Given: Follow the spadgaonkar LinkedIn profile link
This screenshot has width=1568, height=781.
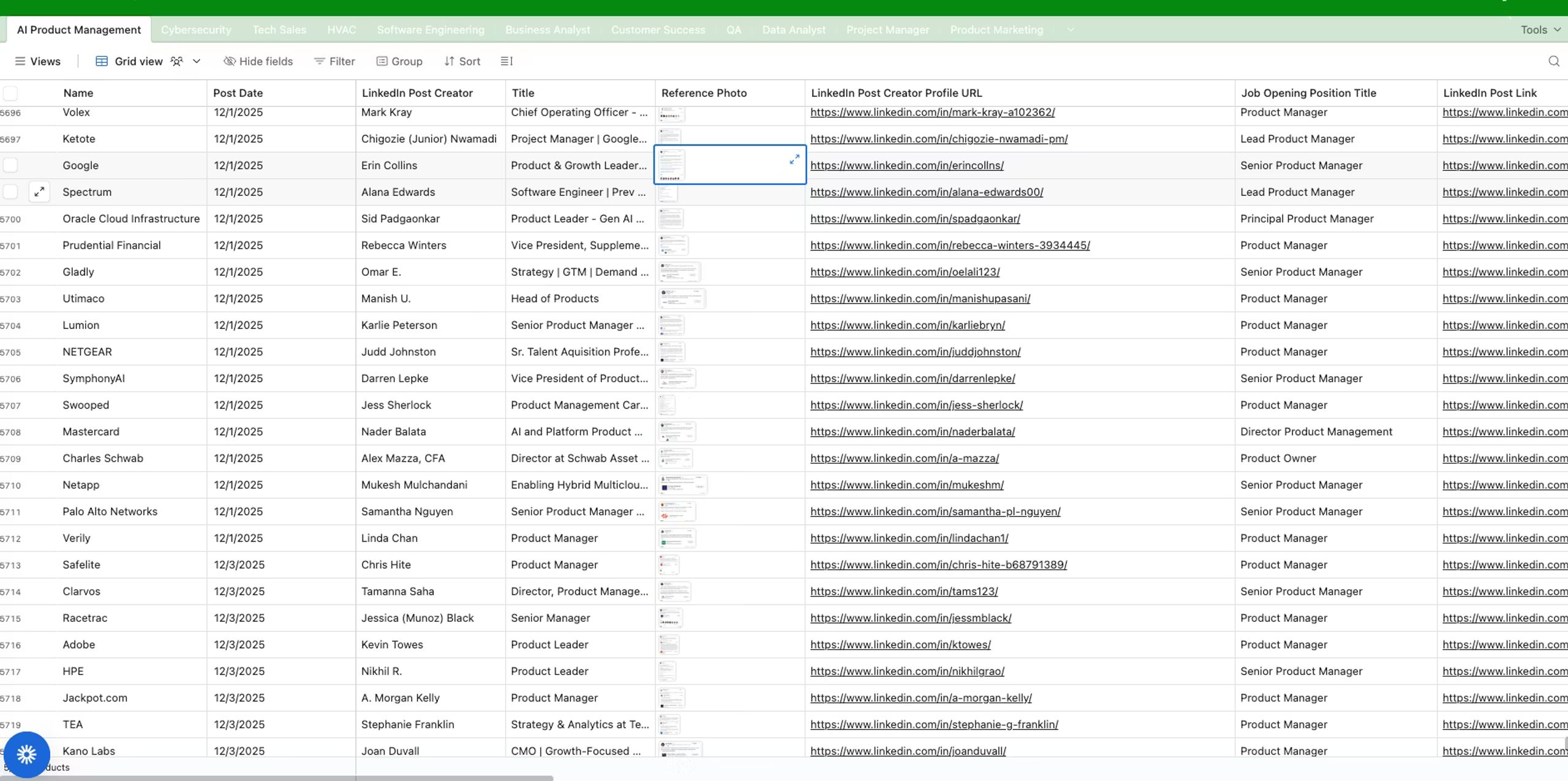Looking at the screenshot, I should point(915,219).
